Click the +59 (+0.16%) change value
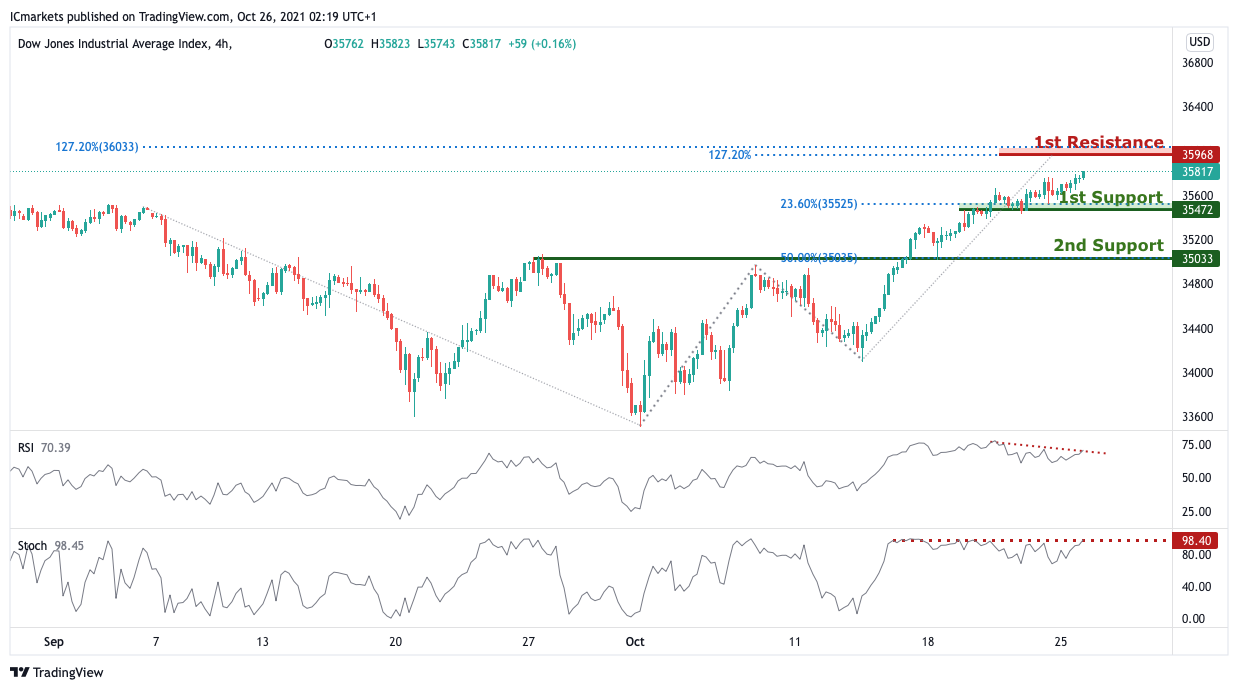This screenshot has width=1238, height=690. point(541,44)
